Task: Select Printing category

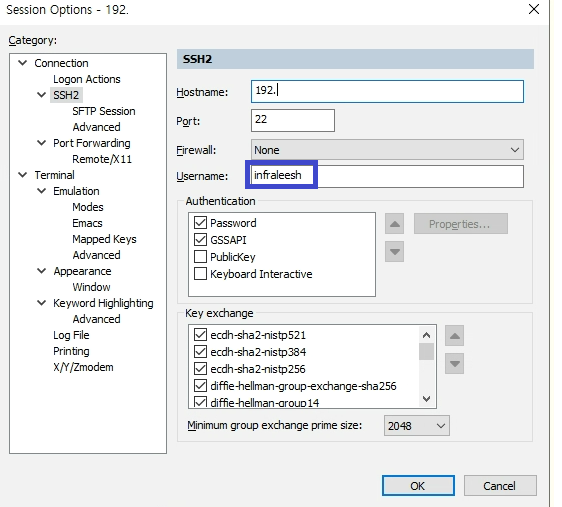Action: coord(71,351)
